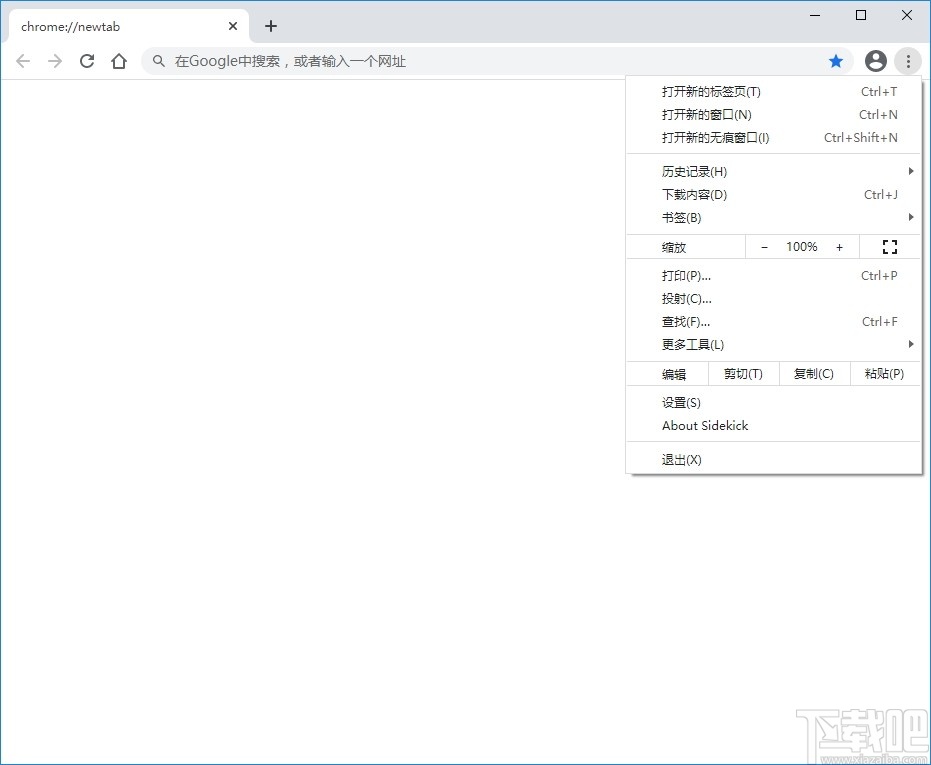
Task: Bookmark the page with the star icon
Action: coord(836,61)
